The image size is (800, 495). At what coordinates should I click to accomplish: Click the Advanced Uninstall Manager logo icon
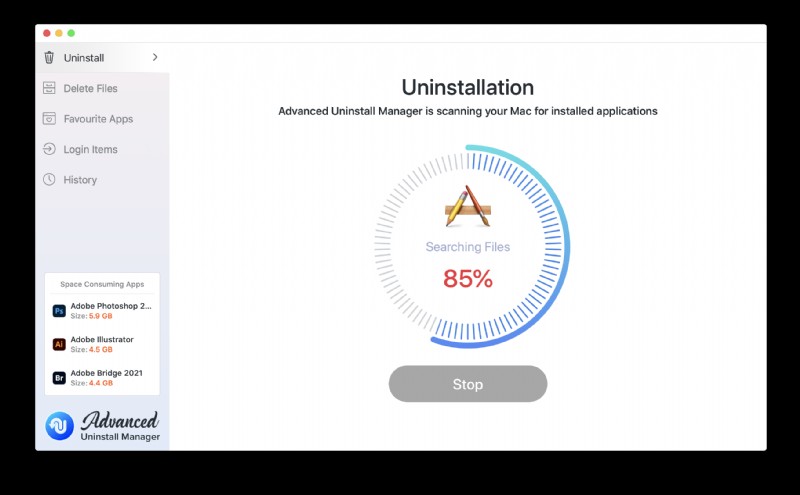(60, 426)
